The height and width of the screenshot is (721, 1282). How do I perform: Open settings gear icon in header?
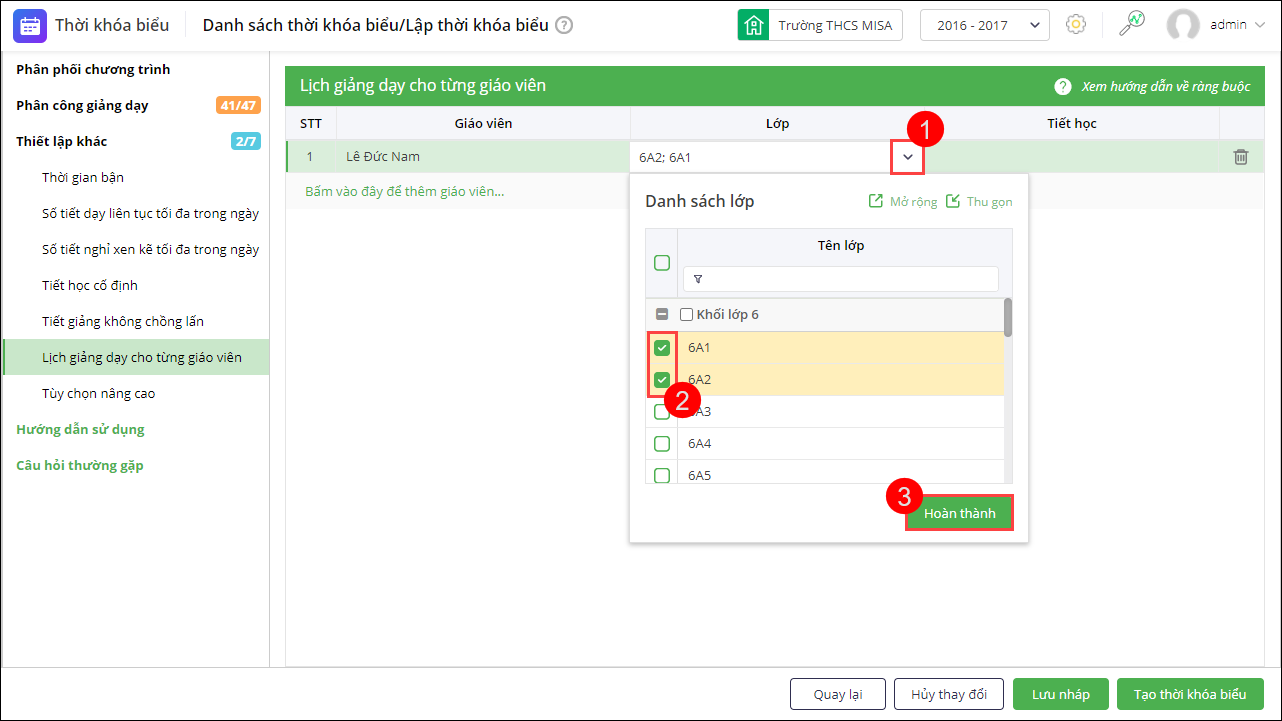[x=1076, y=25]
